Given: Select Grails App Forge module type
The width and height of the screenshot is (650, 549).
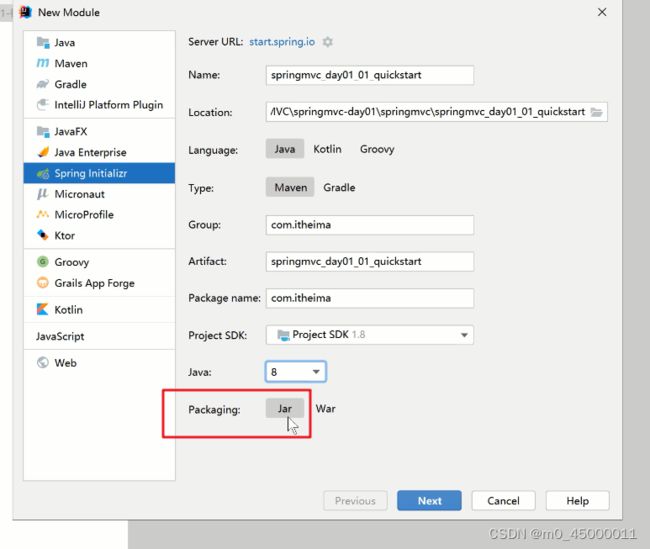Looking at the screenshot, I should (x=99, y=283).
